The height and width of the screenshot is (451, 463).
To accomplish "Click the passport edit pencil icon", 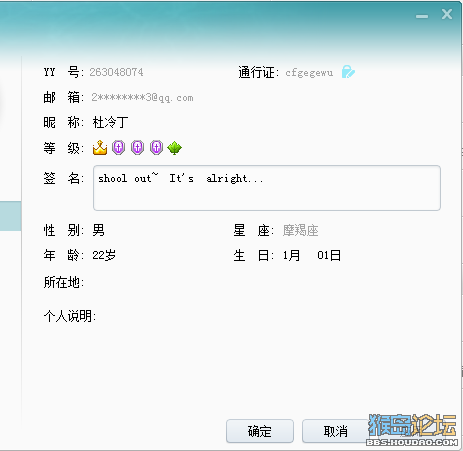I will [x=348, y=72].
